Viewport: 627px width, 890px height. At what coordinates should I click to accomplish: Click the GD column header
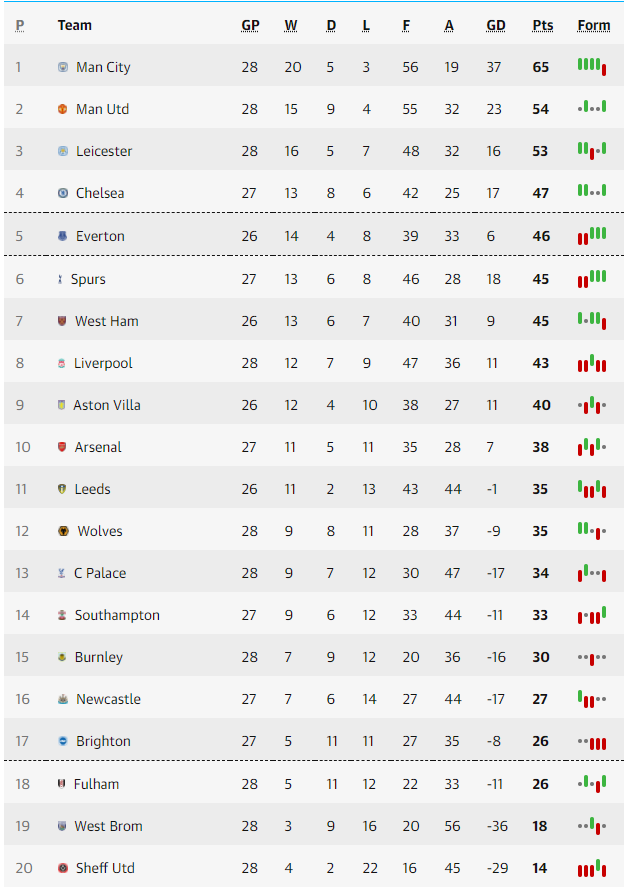(x=495, y=26)
